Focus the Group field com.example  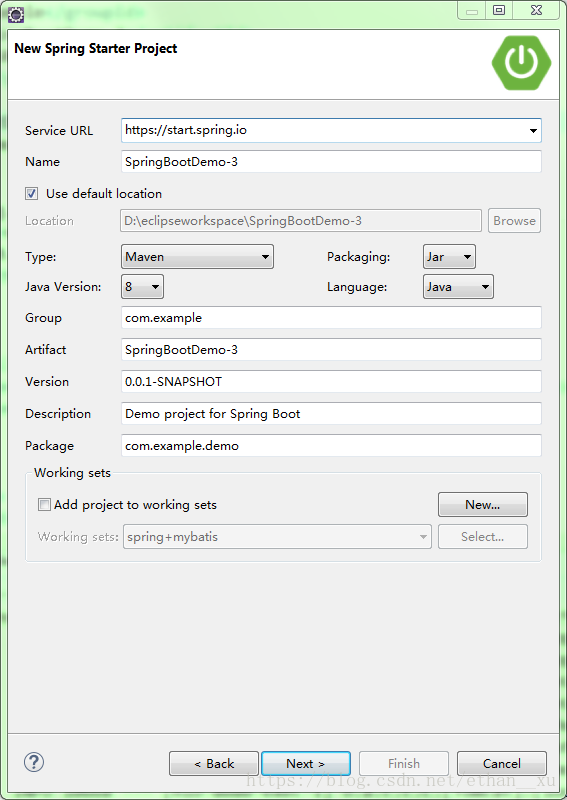pos(331,318)
